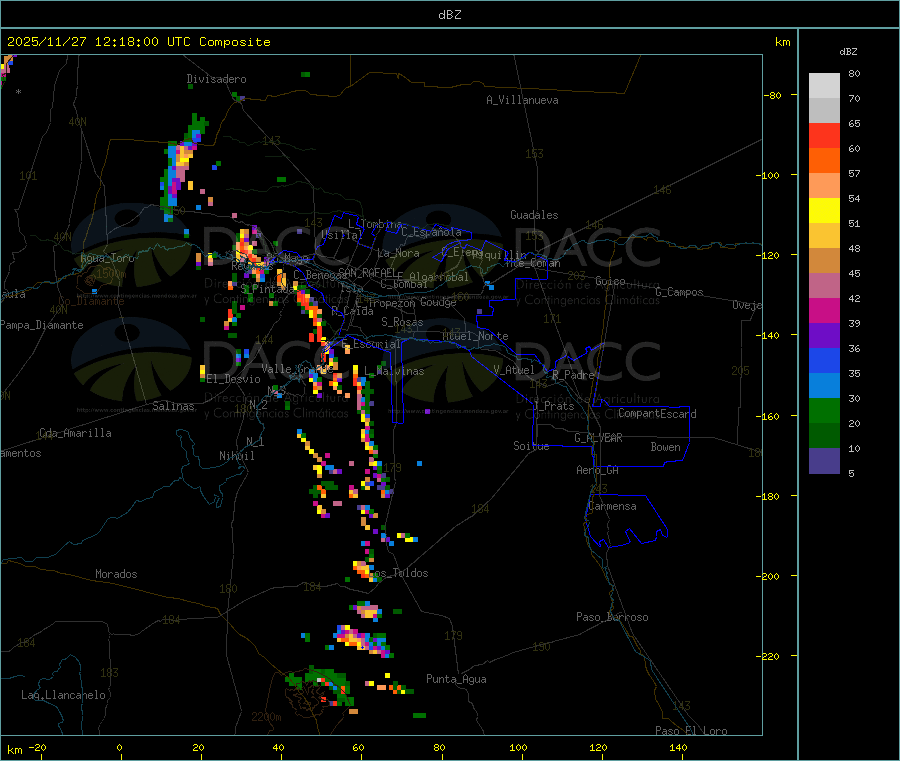Click the Nihuil map label
The width and height of the screenshot is (900, 761).
(237, 456)
